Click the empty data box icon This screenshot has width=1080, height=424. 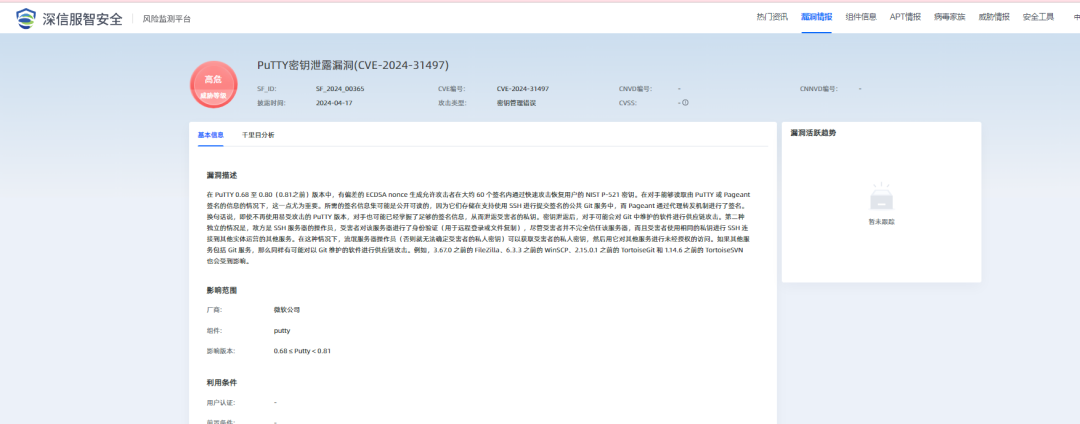(x=882, y=198)
